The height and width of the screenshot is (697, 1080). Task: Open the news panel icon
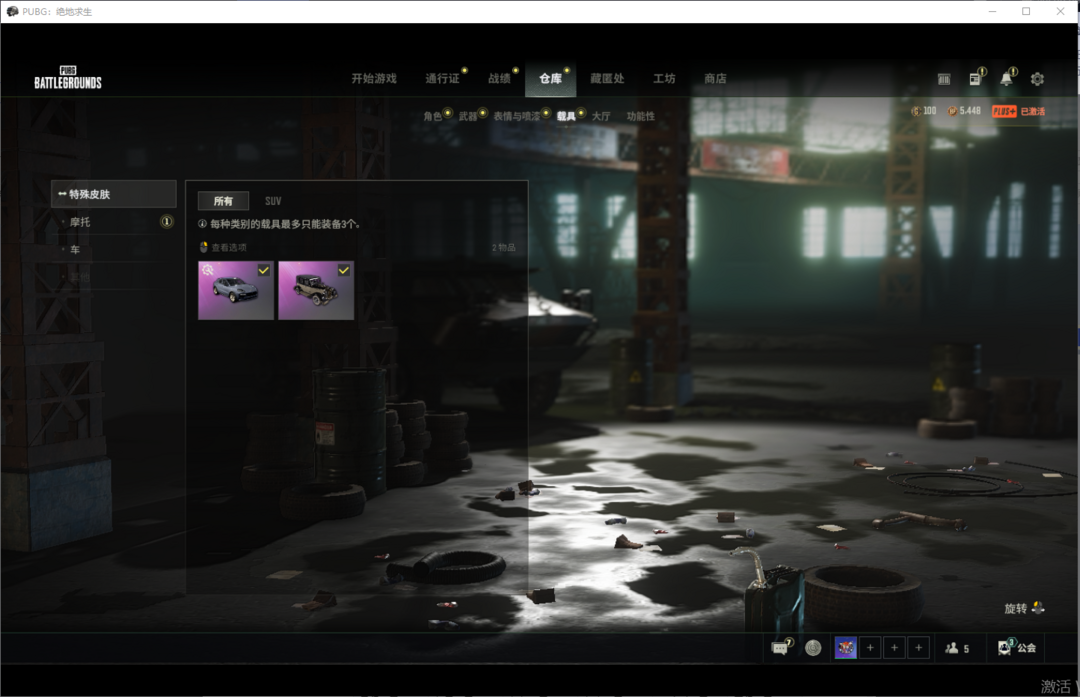coord(975,79)
